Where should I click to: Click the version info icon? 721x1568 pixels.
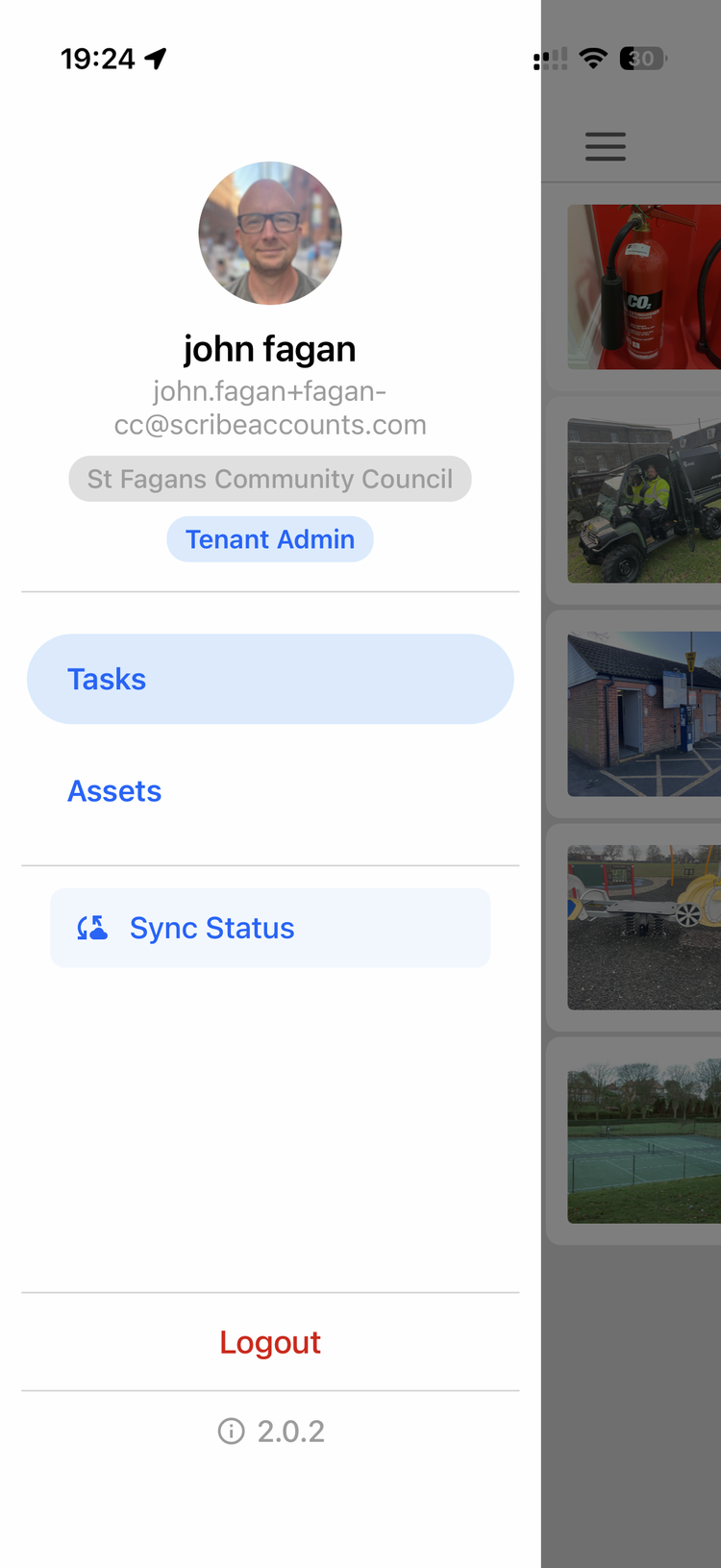click(x=231, y=1431)
